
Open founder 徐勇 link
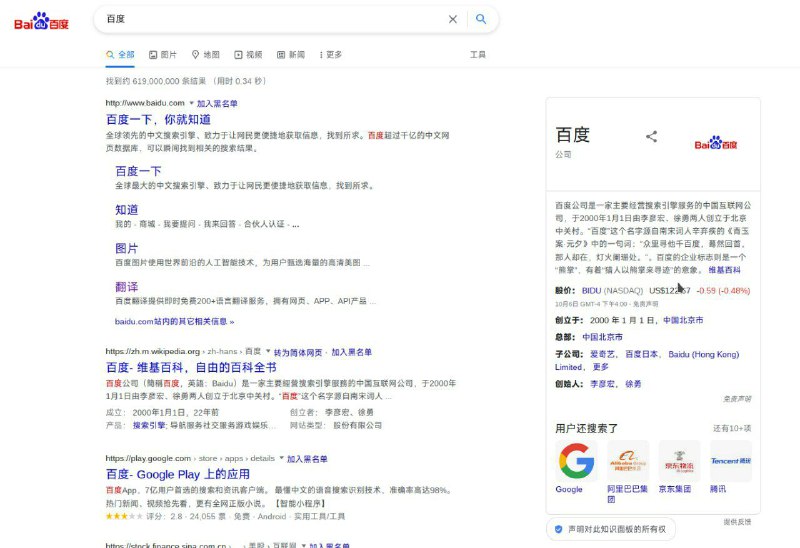pyautogui.click(x=633, y=384)
